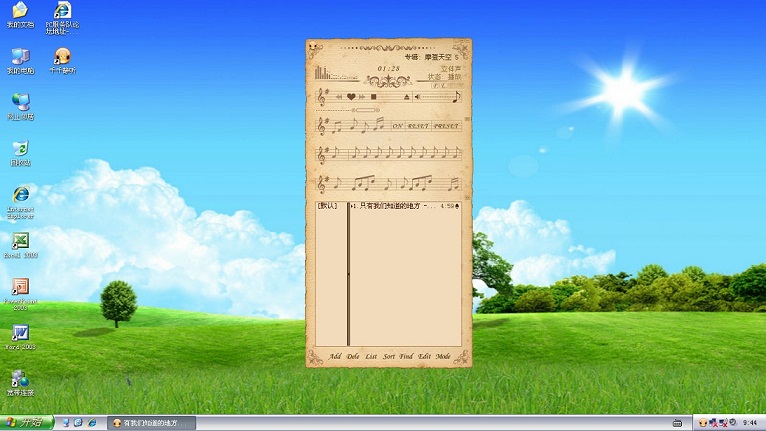Skip to the previous track
Viewport: 766px width, 431px height.
pyautogui.click(x=339, y=97)
